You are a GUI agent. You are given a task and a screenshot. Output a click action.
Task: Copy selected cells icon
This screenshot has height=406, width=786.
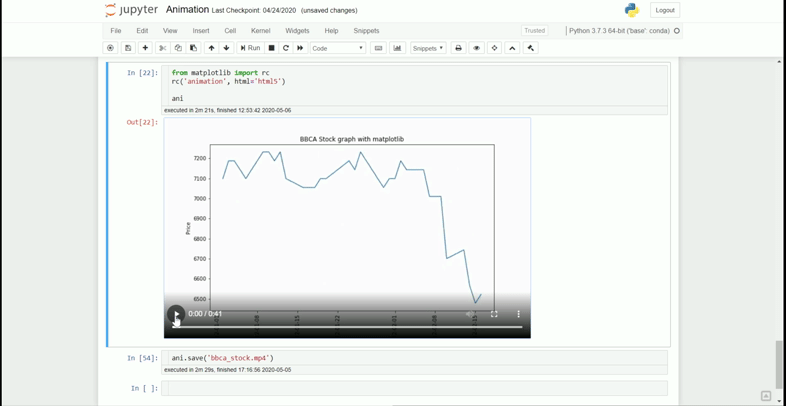(178, 48)
